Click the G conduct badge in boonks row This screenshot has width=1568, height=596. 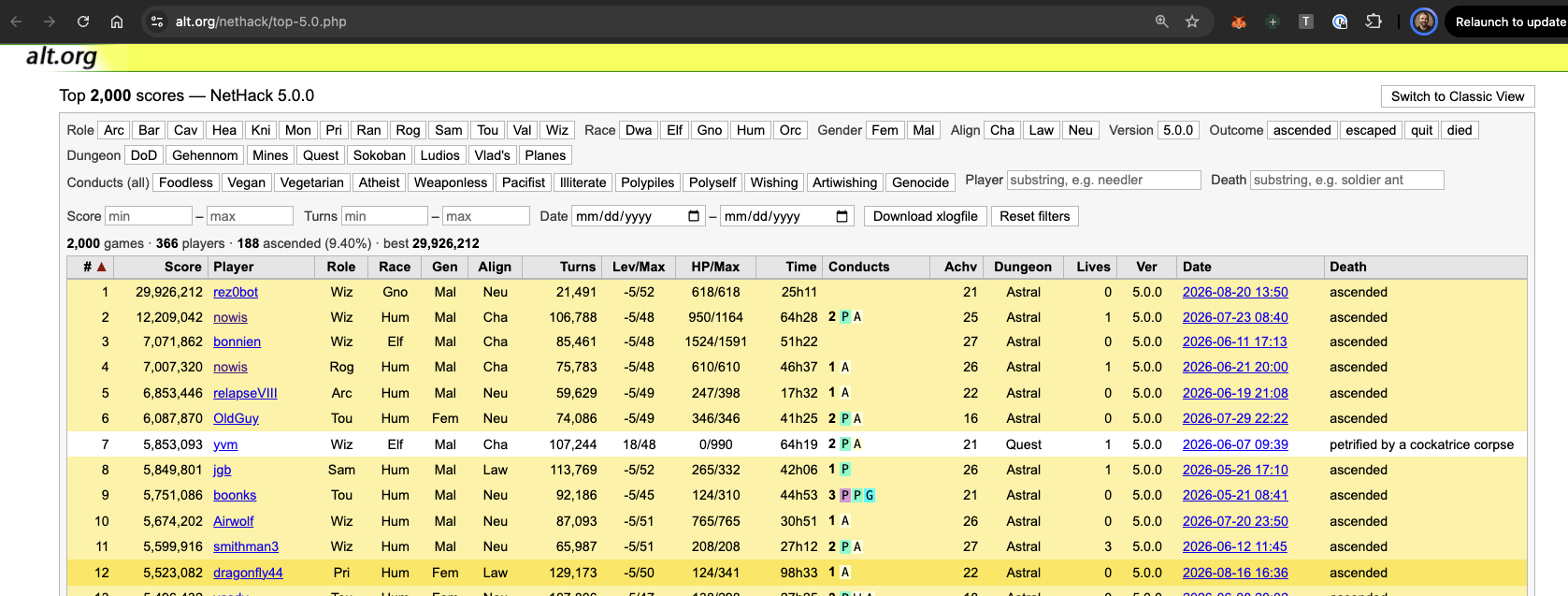[870, 495]
